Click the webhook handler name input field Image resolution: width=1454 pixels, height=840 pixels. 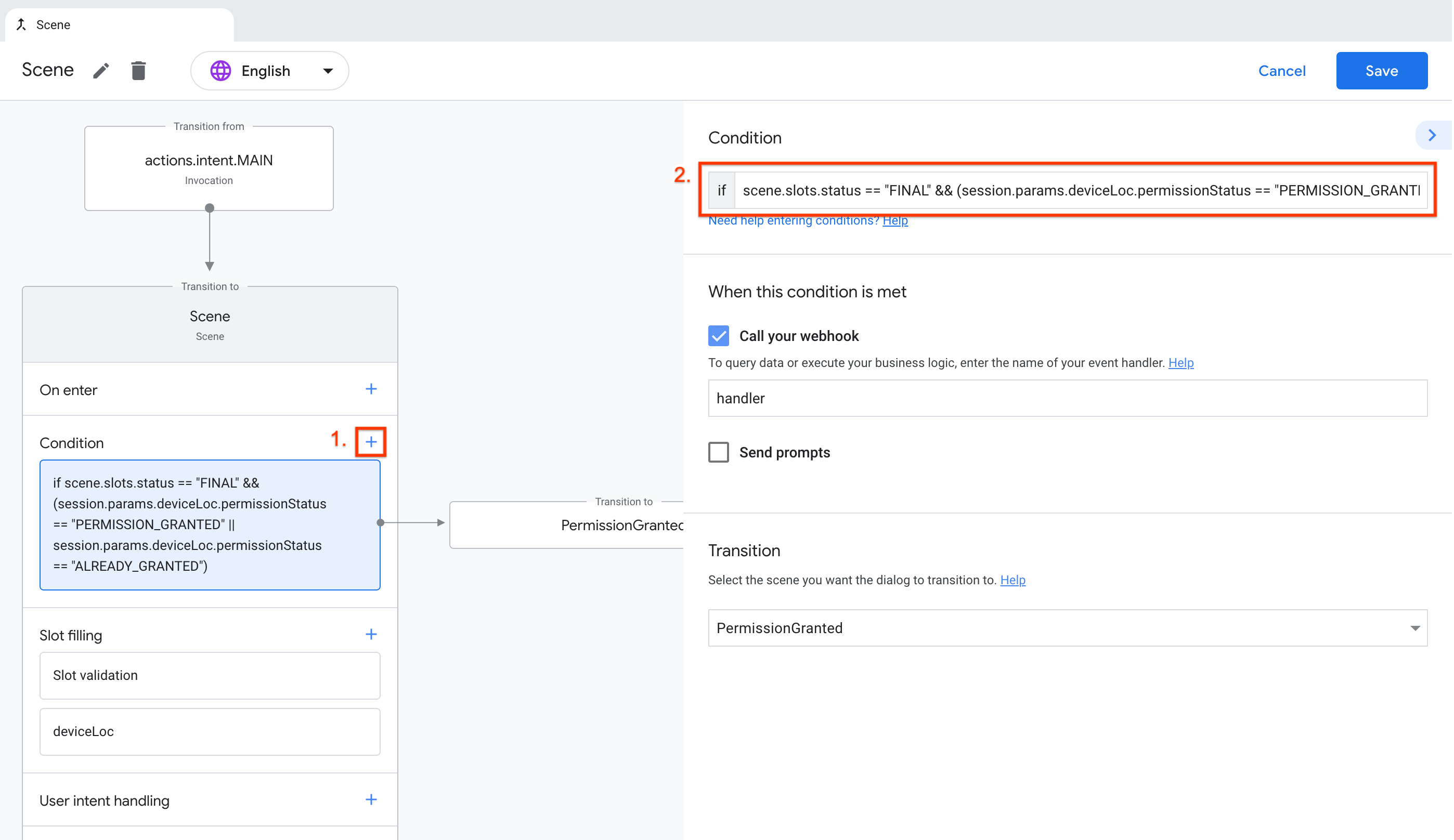1068,398
